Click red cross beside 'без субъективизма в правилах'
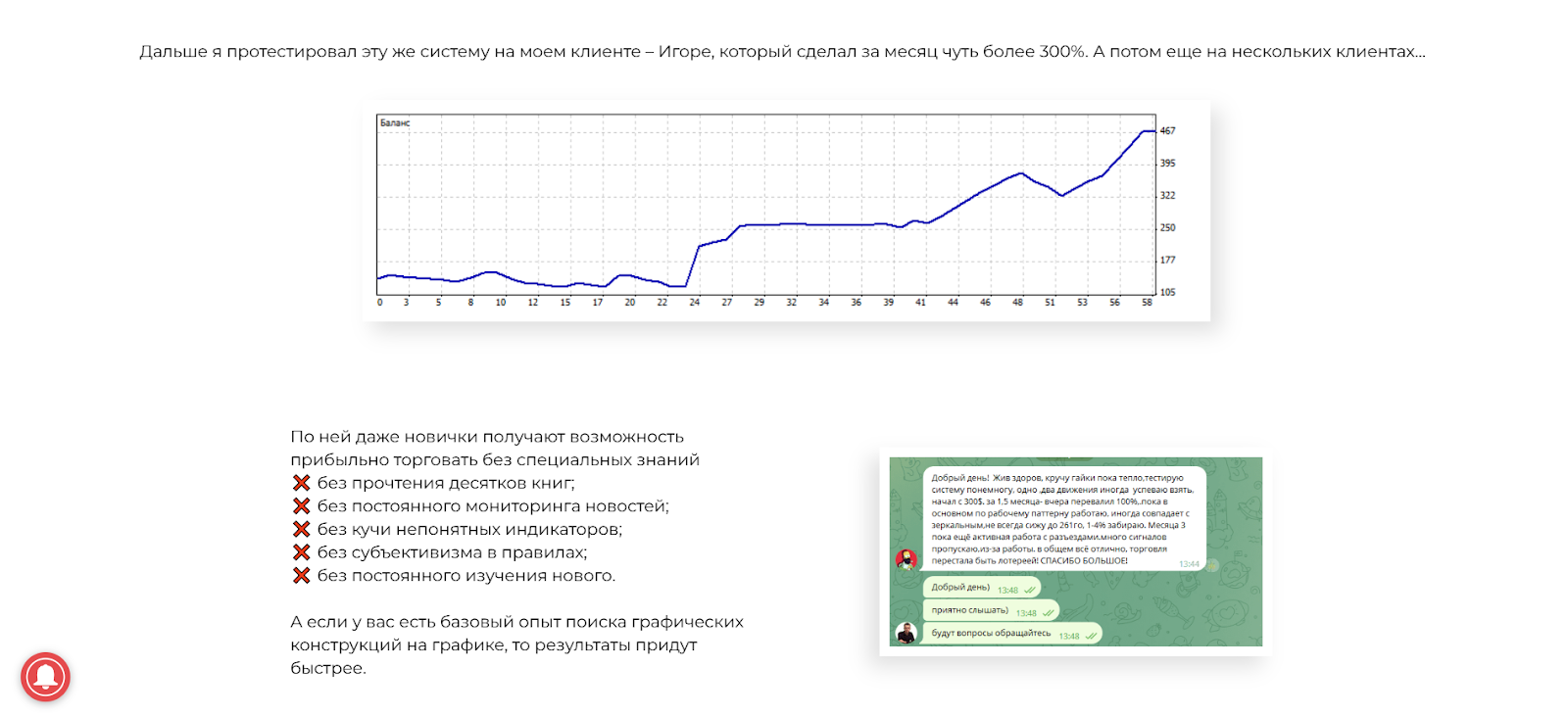The height and width of the screenshot is (715, 1568). [x=302, y=552]
